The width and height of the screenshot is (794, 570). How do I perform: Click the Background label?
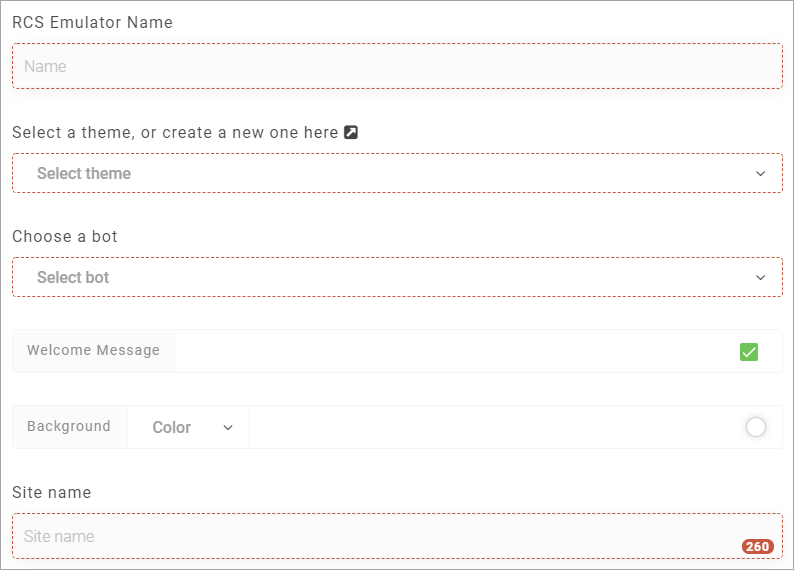(x=69, y=426)
